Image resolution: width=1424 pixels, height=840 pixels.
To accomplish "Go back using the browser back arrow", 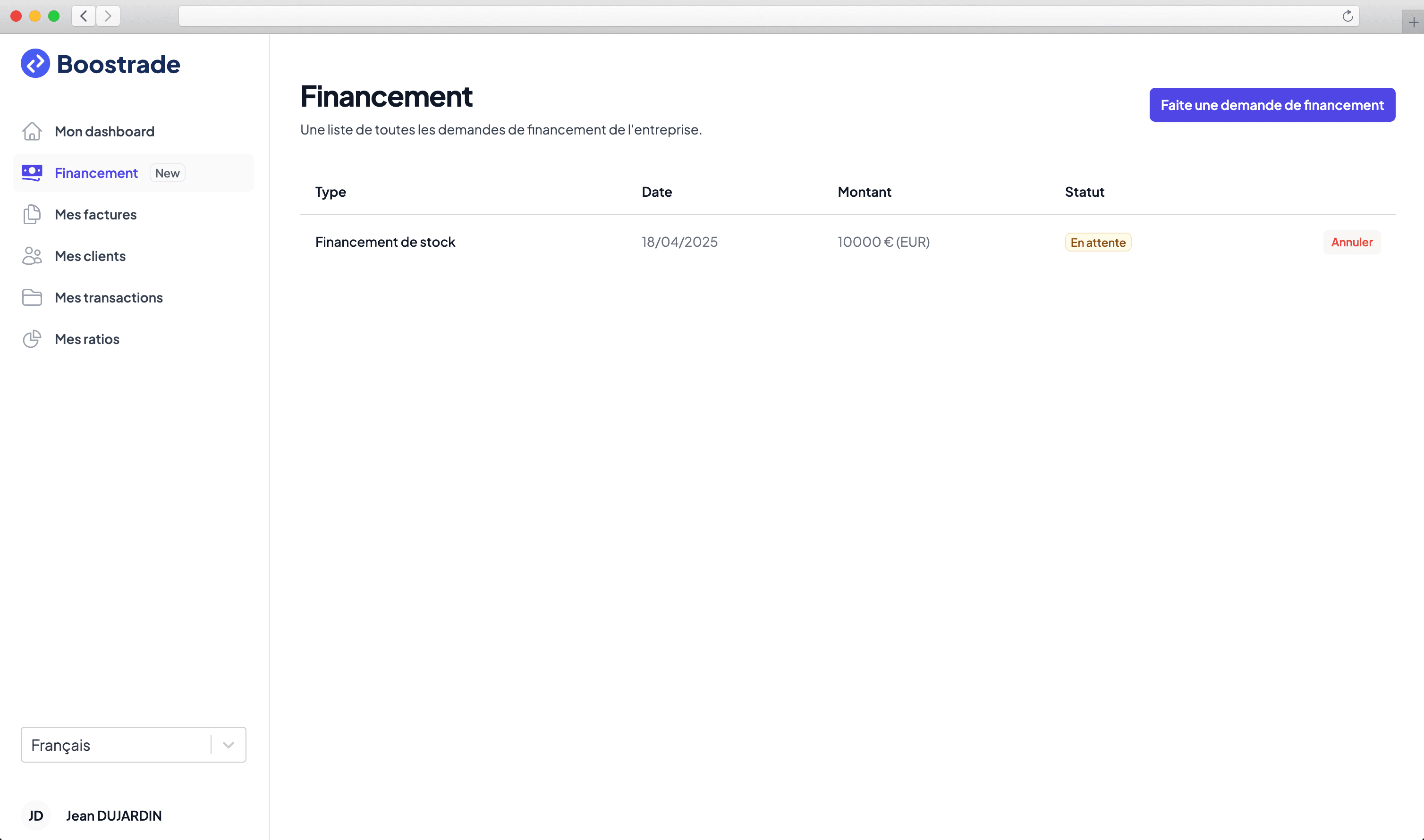I will [x=83, y=16].
